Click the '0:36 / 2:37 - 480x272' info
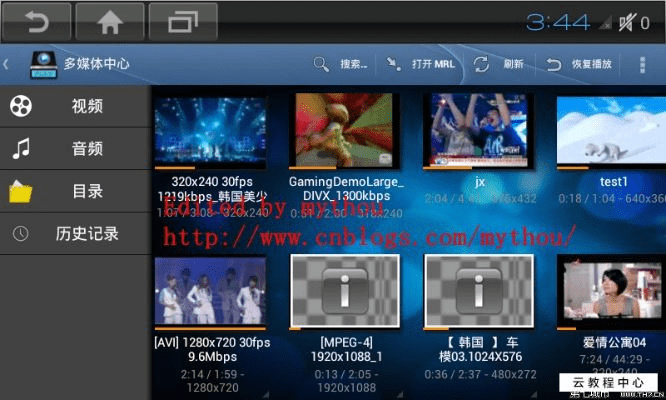 click(x=480, y=374)
